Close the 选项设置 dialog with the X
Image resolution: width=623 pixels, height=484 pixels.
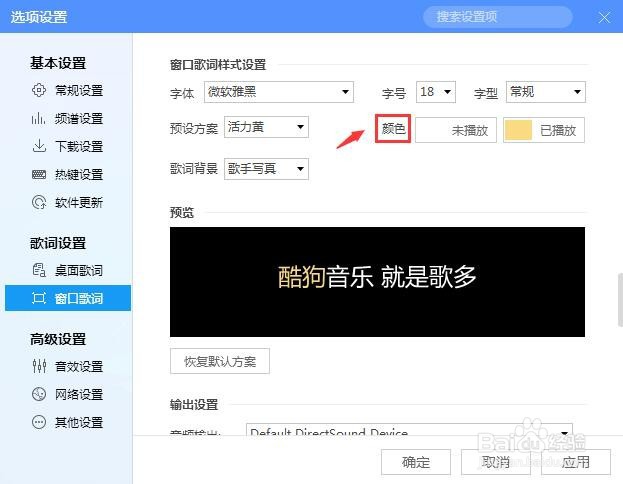(604, 17)
